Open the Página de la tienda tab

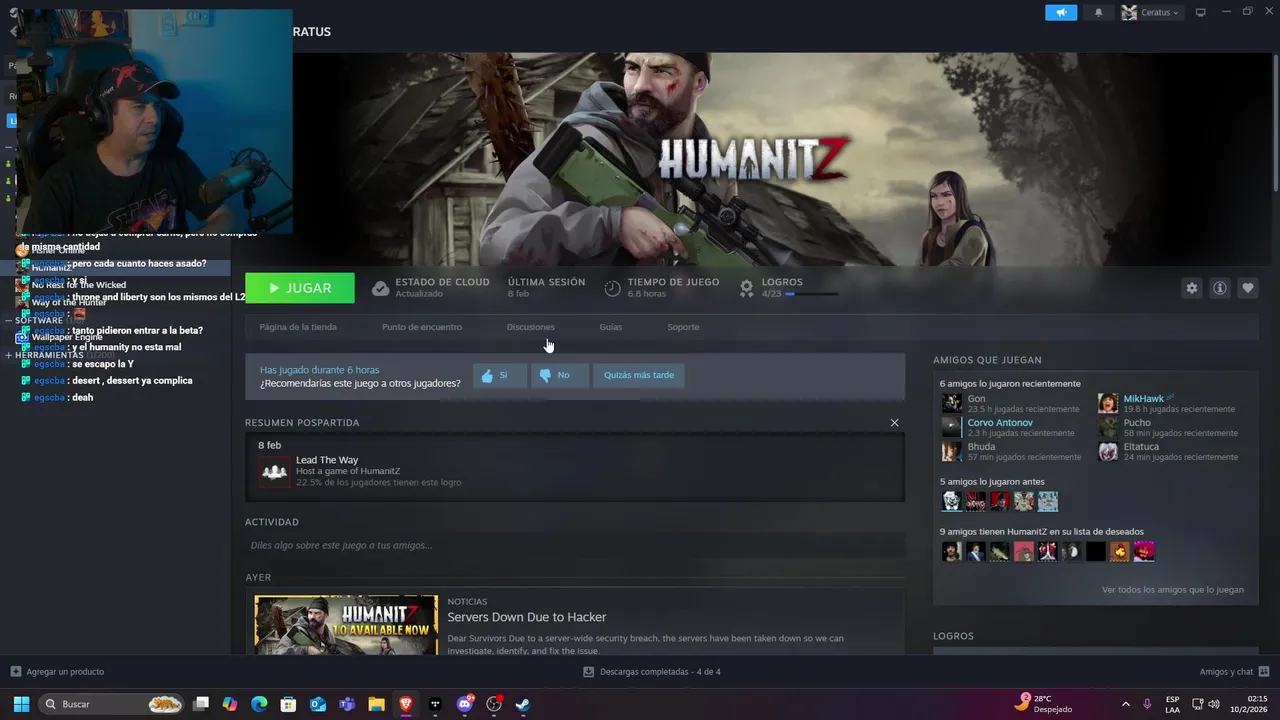tap(298, 327)
